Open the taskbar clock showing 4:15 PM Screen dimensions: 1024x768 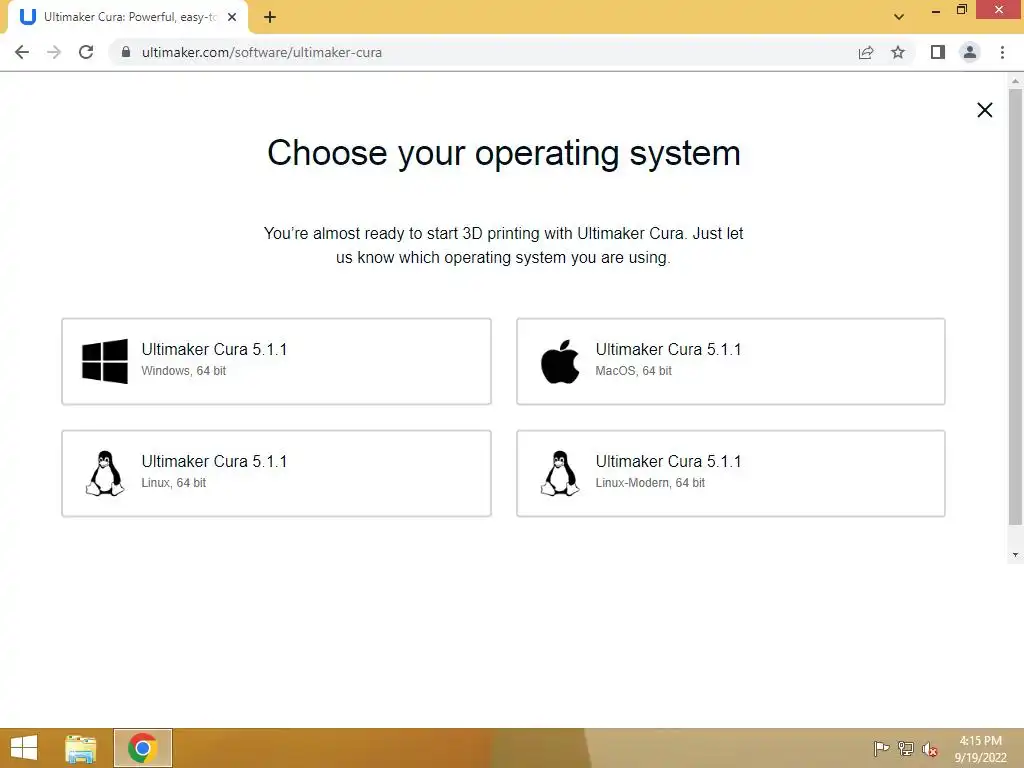coord(980,749)
